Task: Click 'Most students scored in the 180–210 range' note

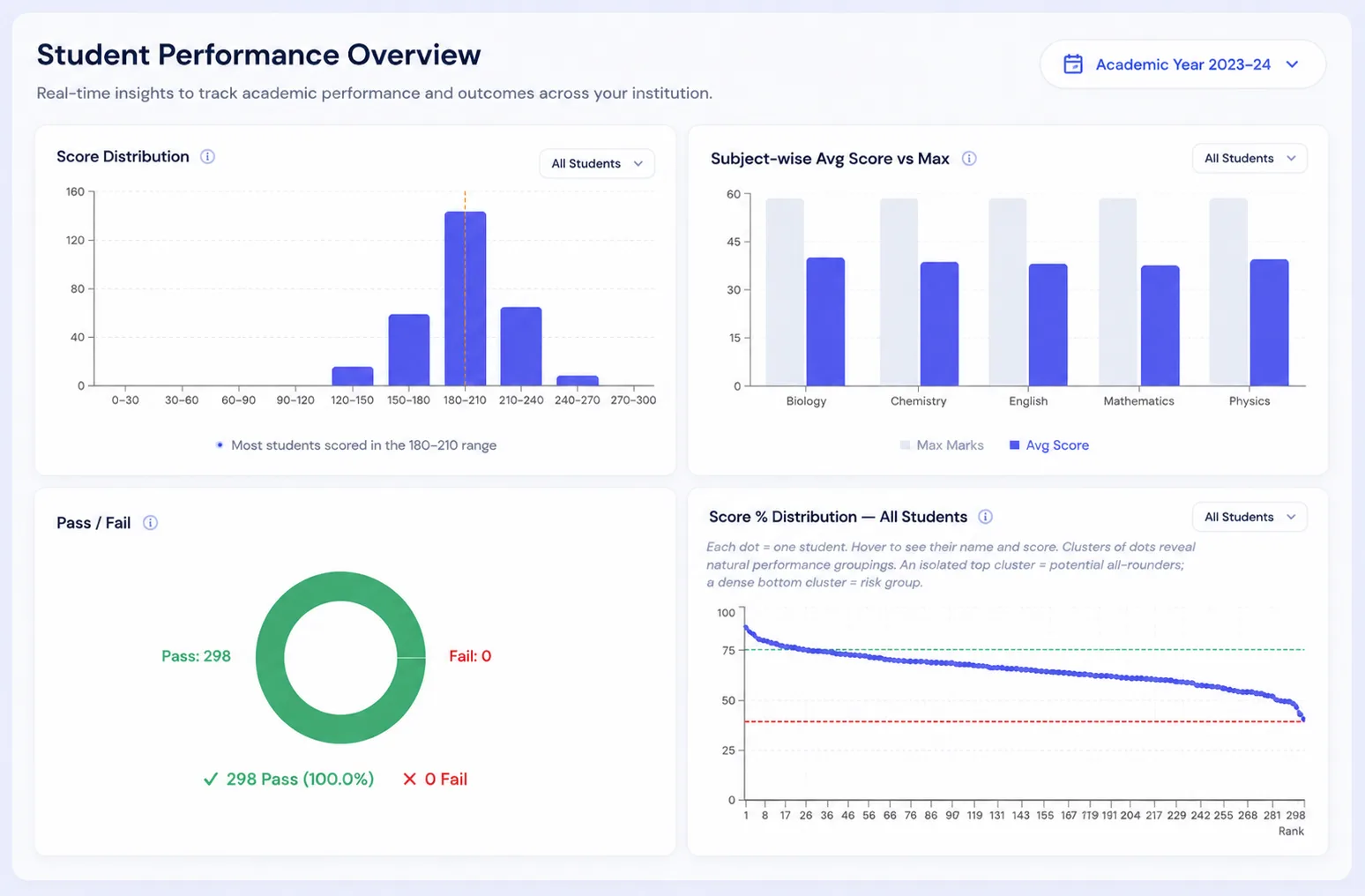Action: [x=363, y=445]
